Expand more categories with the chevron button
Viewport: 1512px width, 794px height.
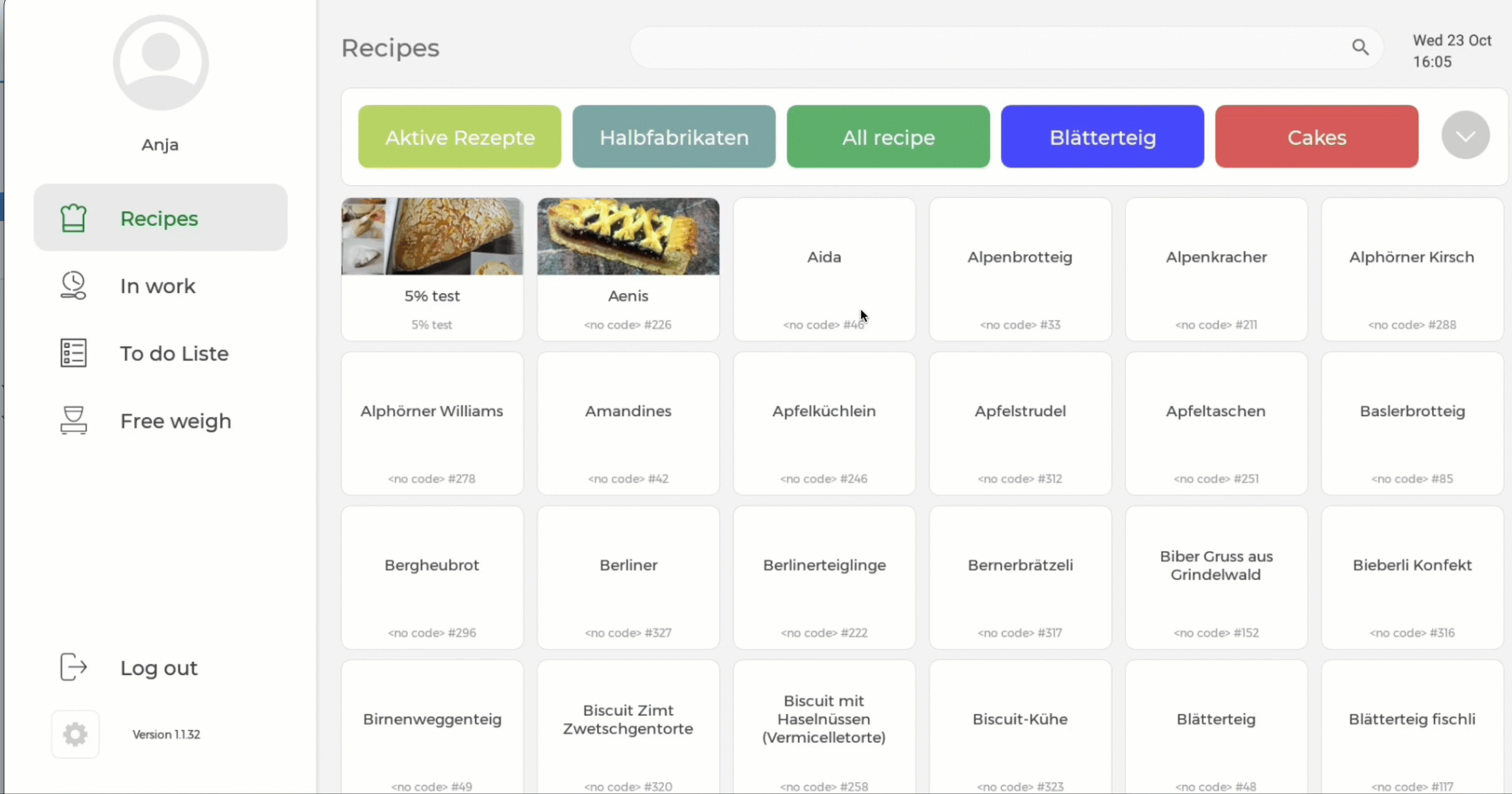tap(1465, 136)
